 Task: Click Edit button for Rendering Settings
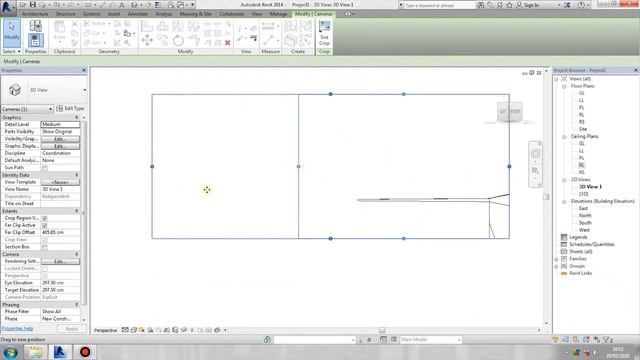coord(60,261)
